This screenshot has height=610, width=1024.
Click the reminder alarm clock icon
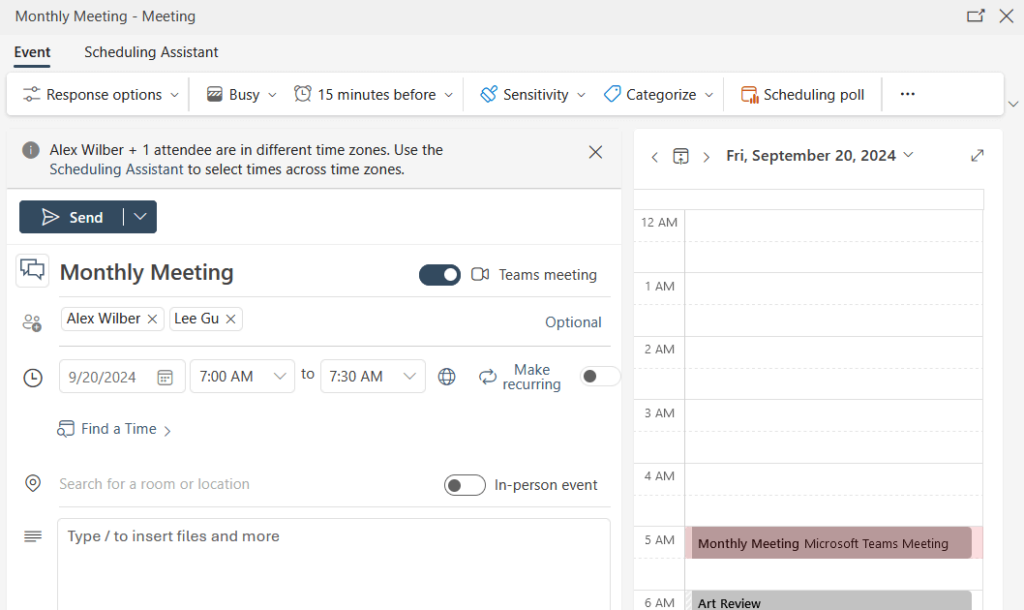[x=302, y=94]
